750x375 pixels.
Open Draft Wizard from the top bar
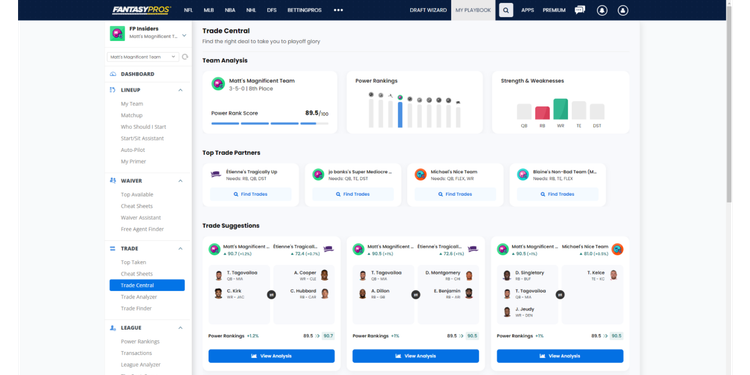pyautogui.click(x=428, y=10)
